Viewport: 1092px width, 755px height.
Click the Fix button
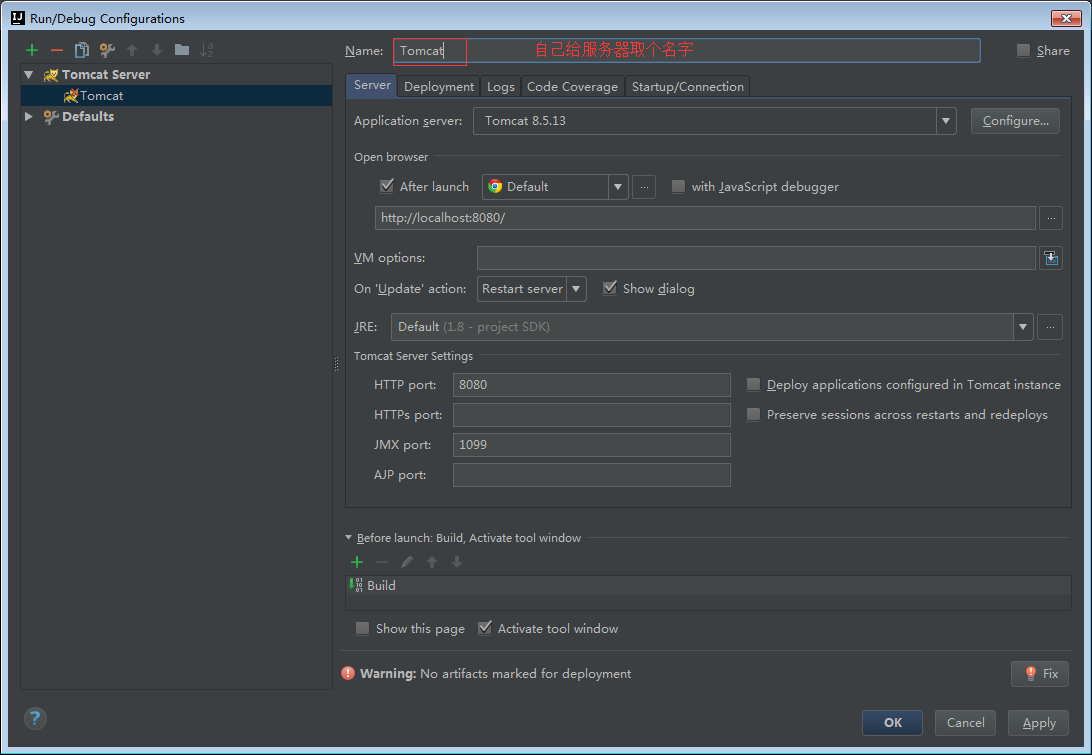coord(1040,674)
